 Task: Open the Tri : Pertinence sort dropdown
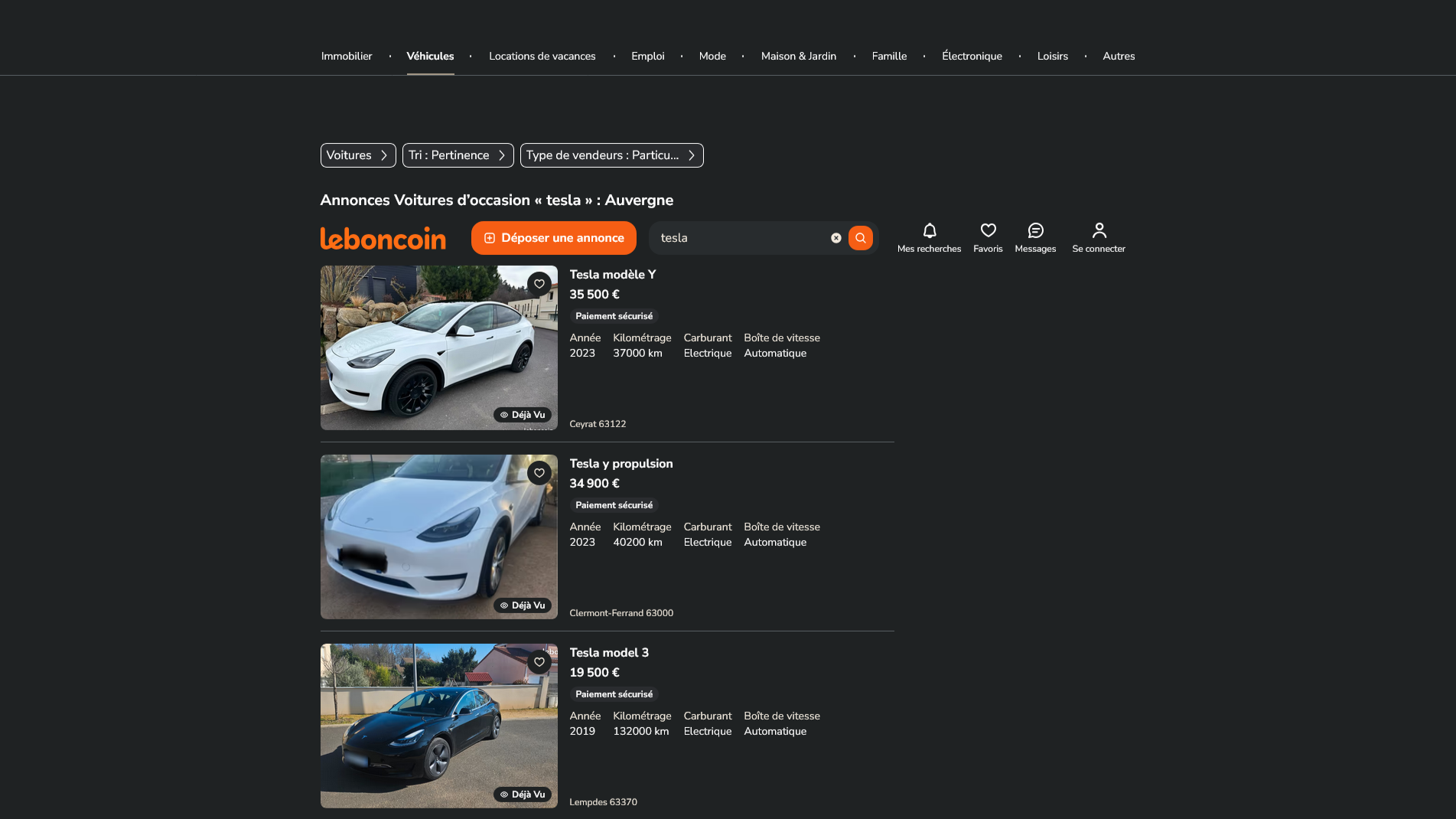[x=458, y=155]
